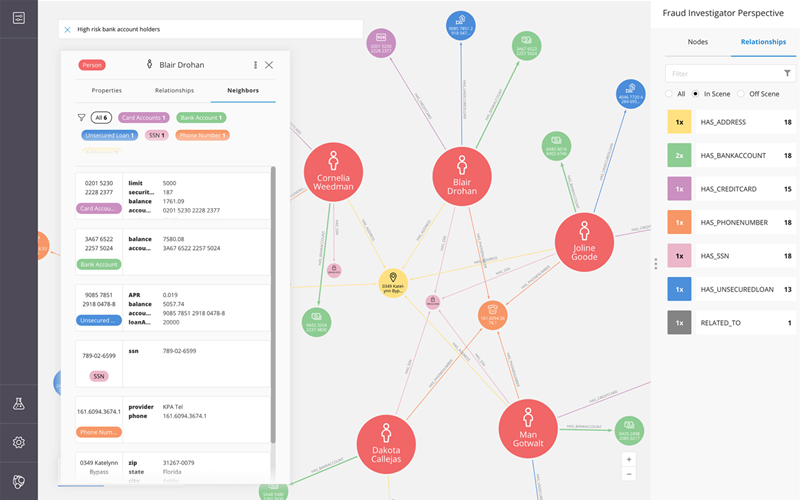This screenshot has height=500, width=800.
Task: Select the Off Scene radio option
Action: click(741, 94)
